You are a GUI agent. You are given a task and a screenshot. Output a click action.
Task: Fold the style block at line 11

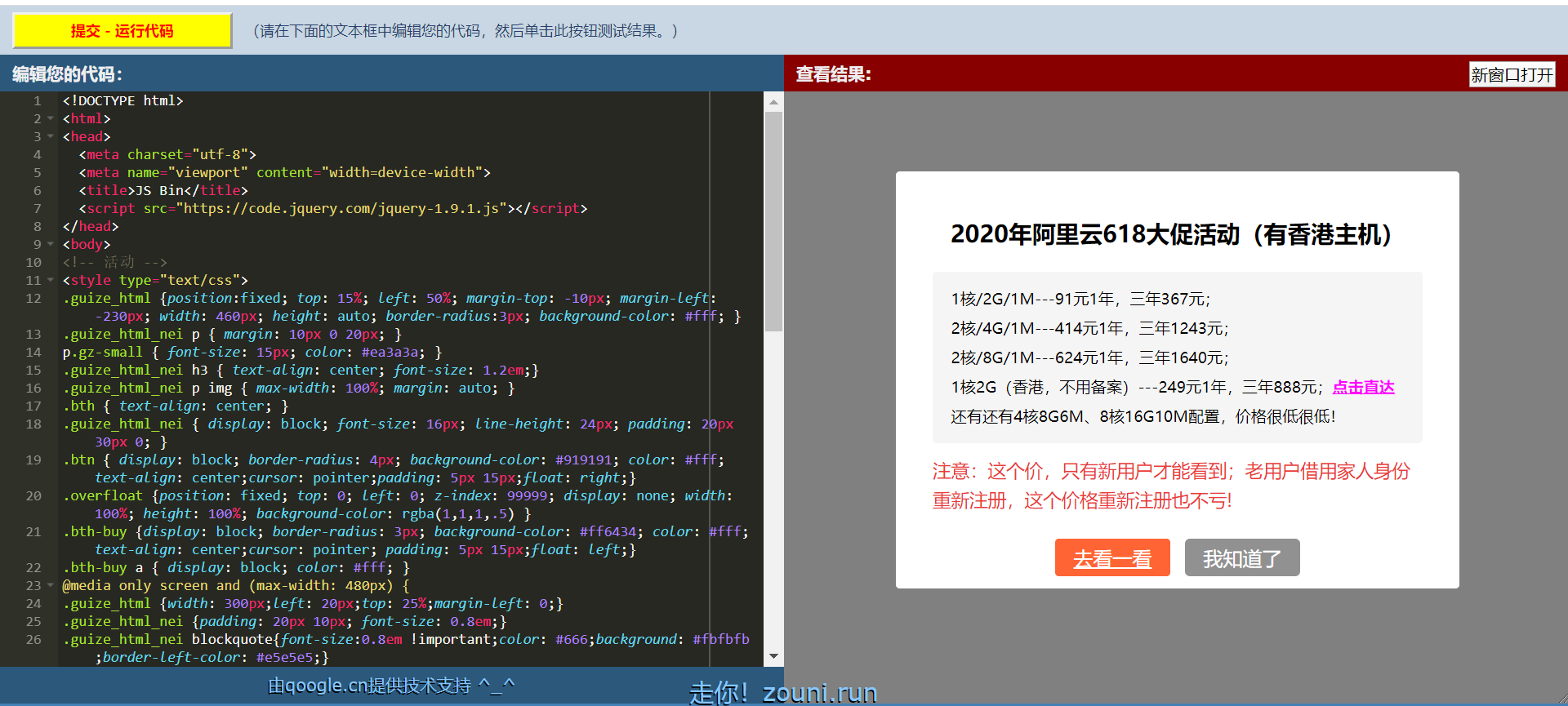coord(51,280)
